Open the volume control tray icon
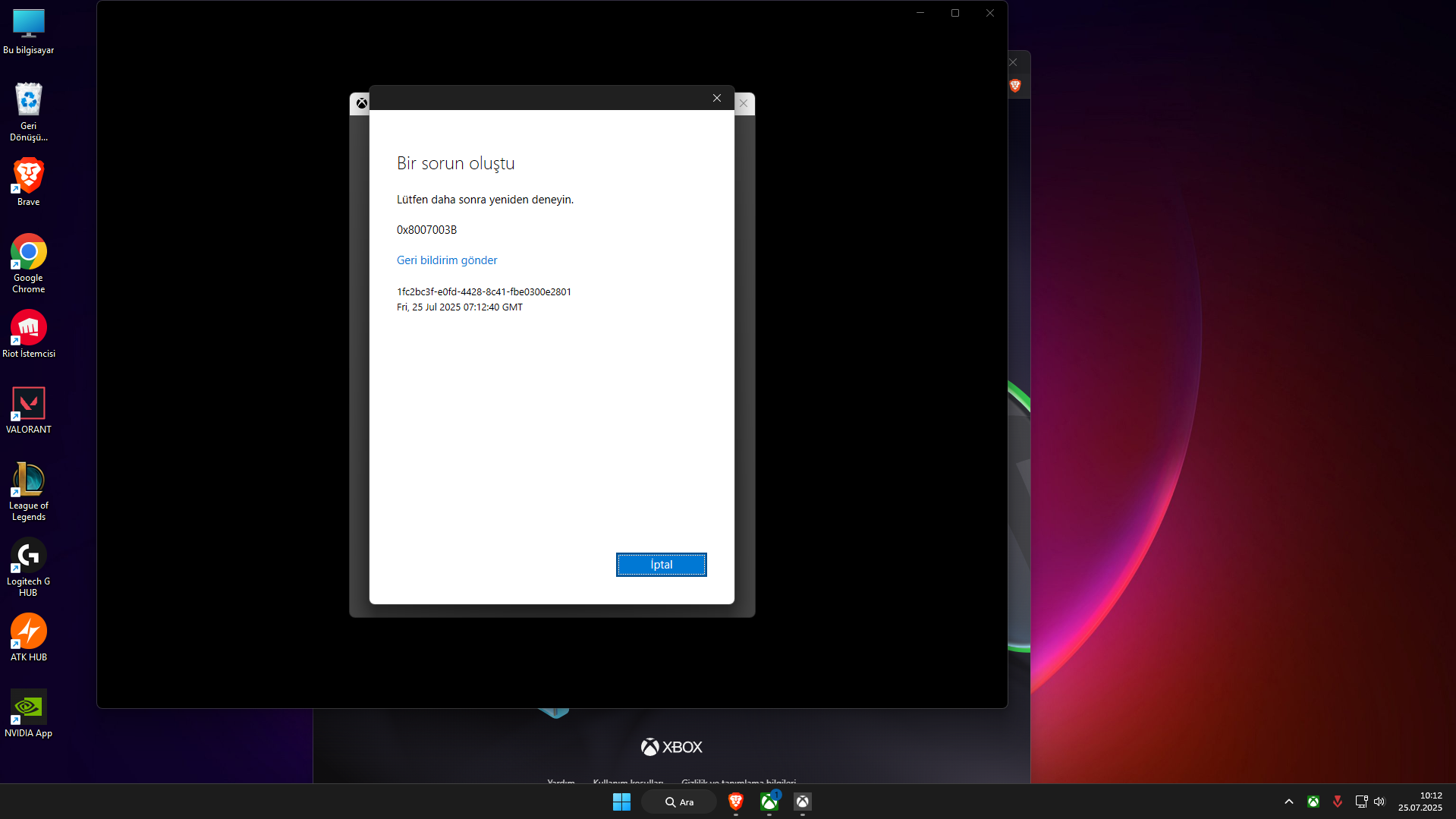The height and width of the screenshot is (819, 1456). [x=1379, y=802]
